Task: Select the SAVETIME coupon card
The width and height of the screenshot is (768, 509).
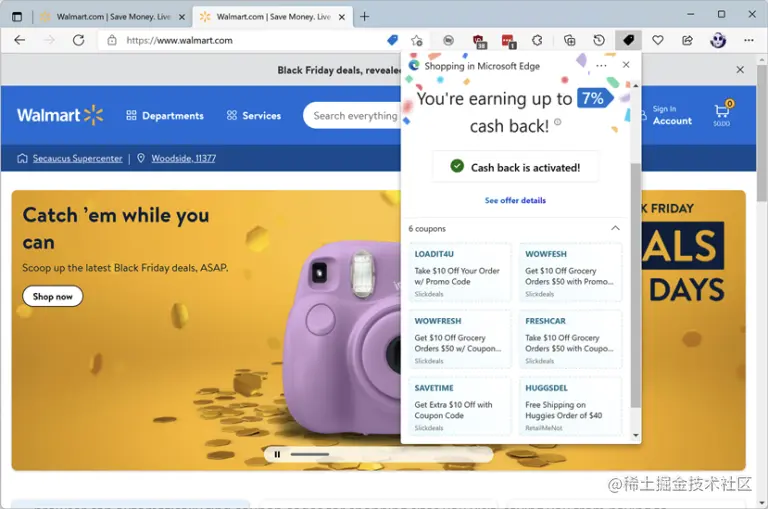Action: (x=459, y=406)
